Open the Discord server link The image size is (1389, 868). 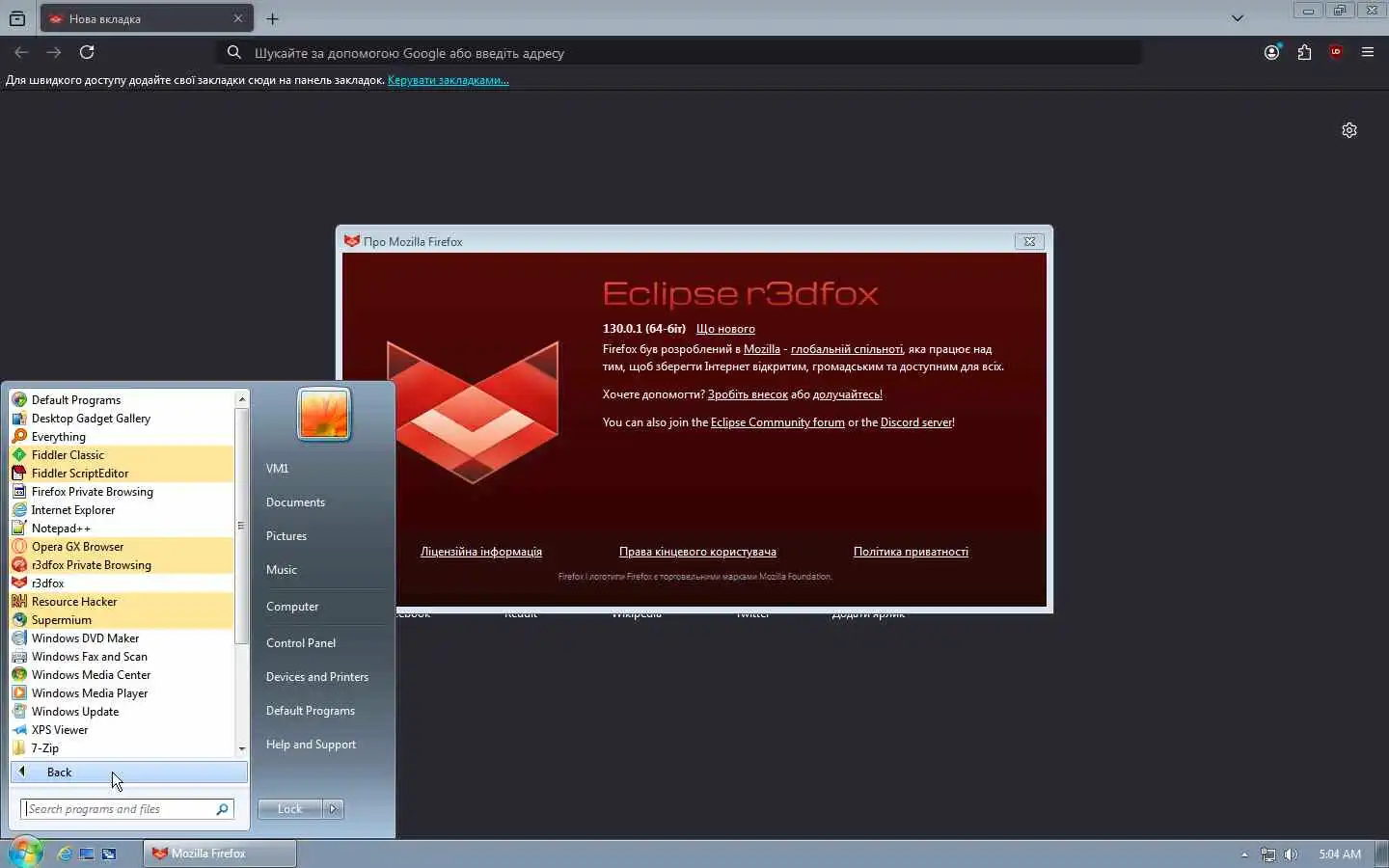click(916, 422)
